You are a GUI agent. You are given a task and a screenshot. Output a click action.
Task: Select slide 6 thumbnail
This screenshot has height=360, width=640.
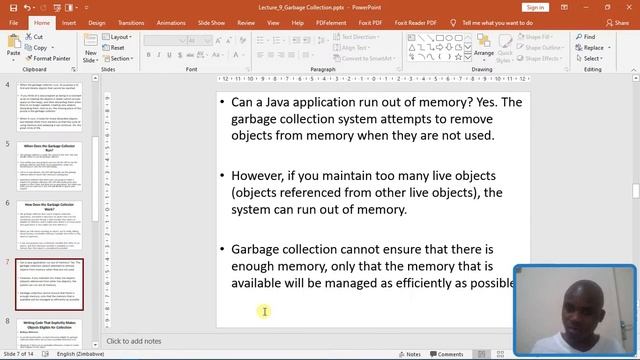tap(49, 225)
